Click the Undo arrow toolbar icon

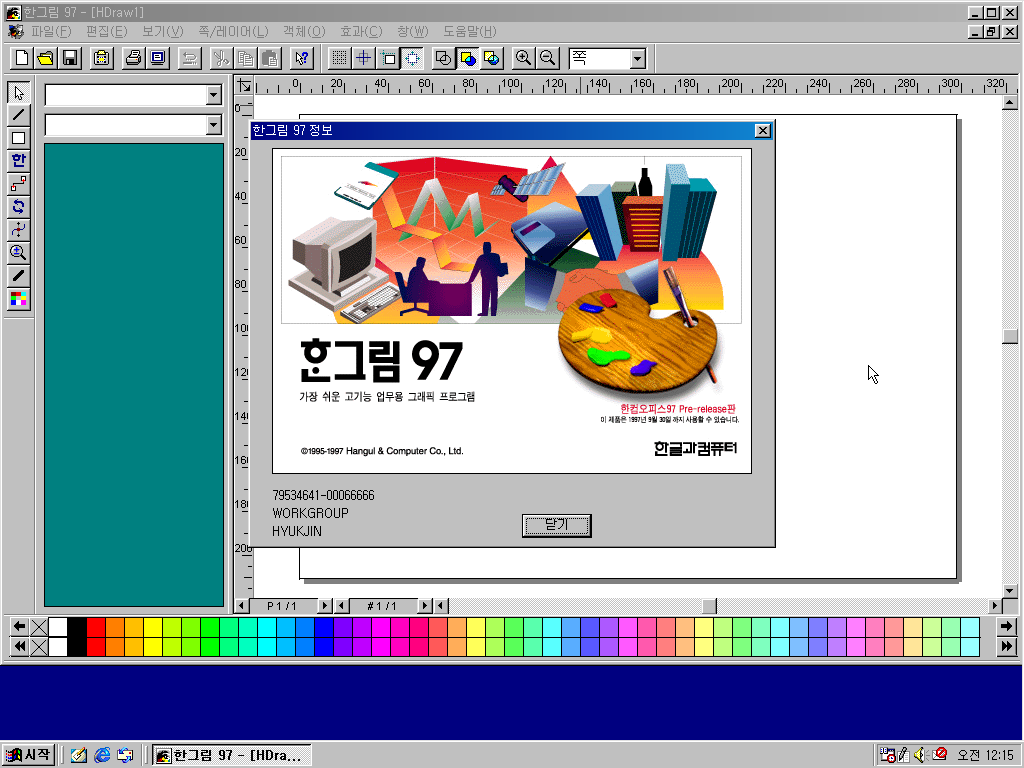coord(189,58)
